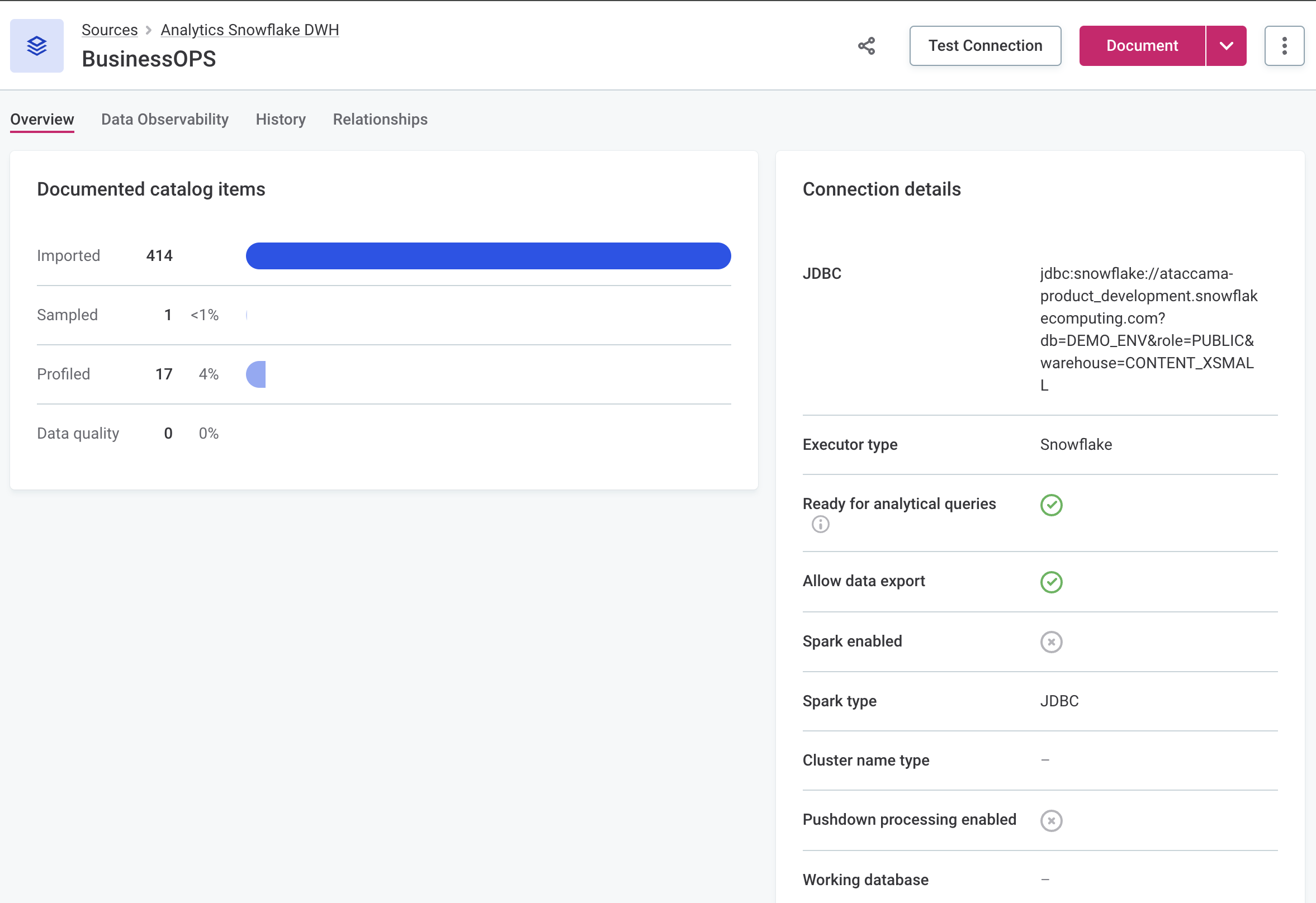
Task: Click the Test Connection button
Action: (985, 46)
